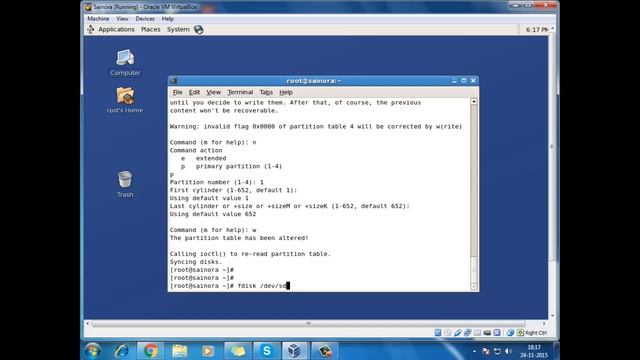The height and width of the screenshot is (360, 640).
Task: Launch Windows Media Player from taskbar
Action: [208, 351]
